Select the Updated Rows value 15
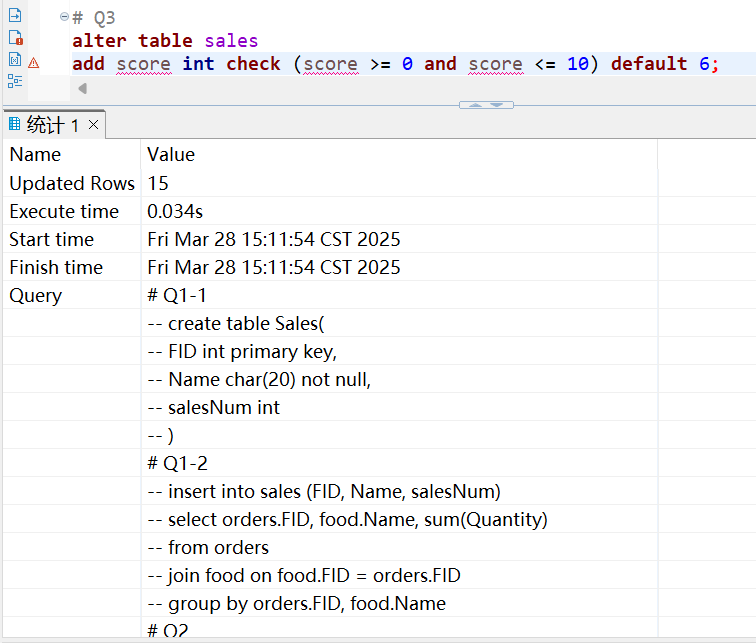 tap(158, 183)
